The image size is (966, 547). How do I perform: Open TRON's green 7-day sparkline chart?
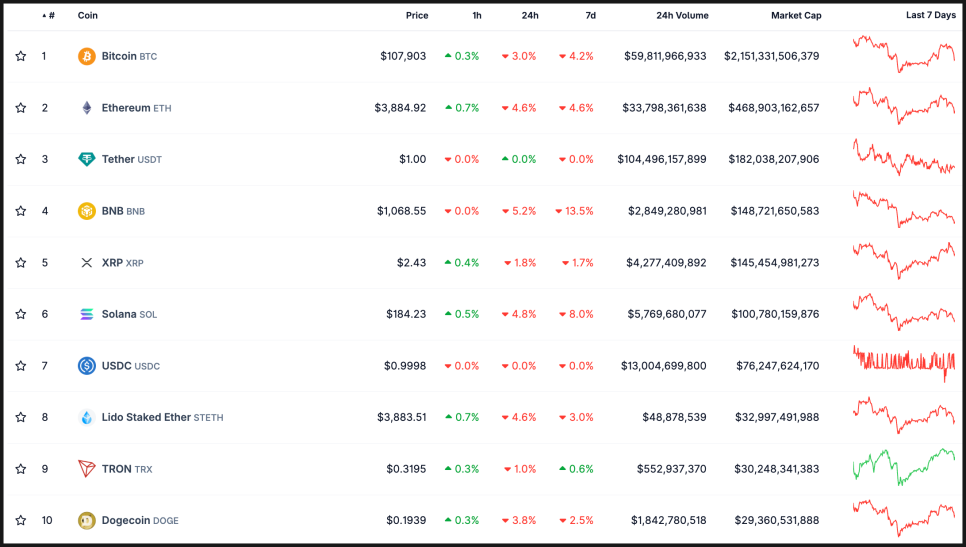coord(904,467)
